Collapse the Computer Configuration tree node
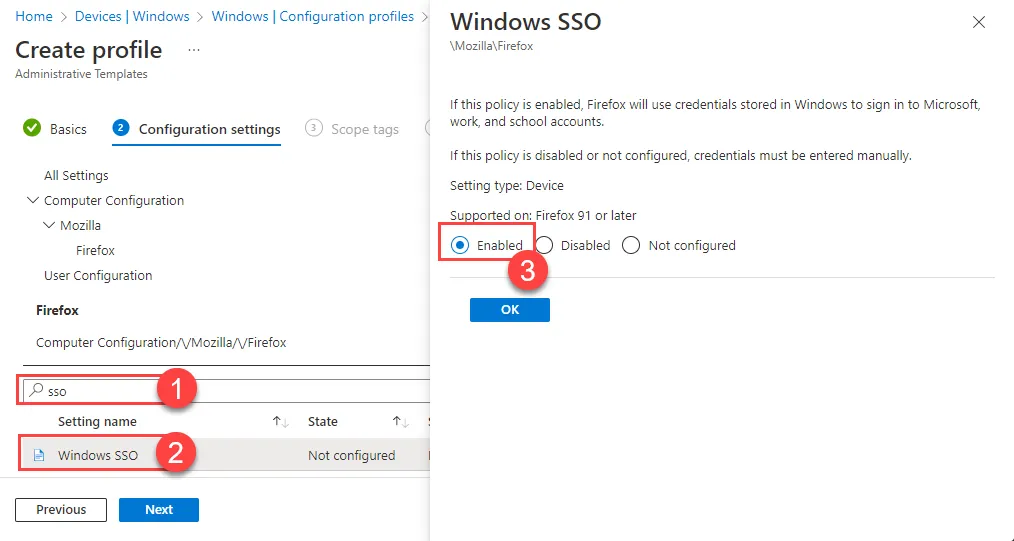This screenshot has height=541, width=1014. (x=32, y=200)
